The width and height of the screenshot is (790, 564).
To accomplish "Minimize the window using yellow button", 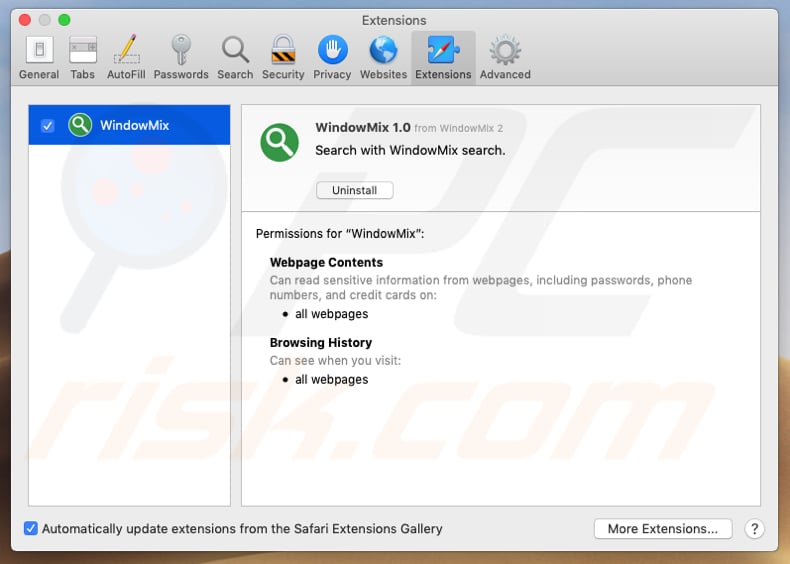I will (x=45, y=20).
